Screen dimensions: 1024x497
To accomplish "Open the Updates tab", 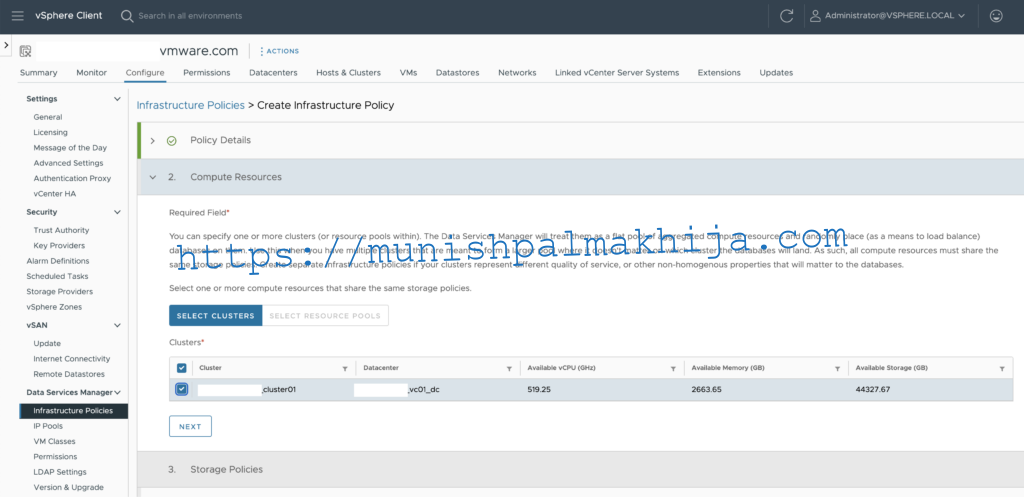I will (776, 72).
